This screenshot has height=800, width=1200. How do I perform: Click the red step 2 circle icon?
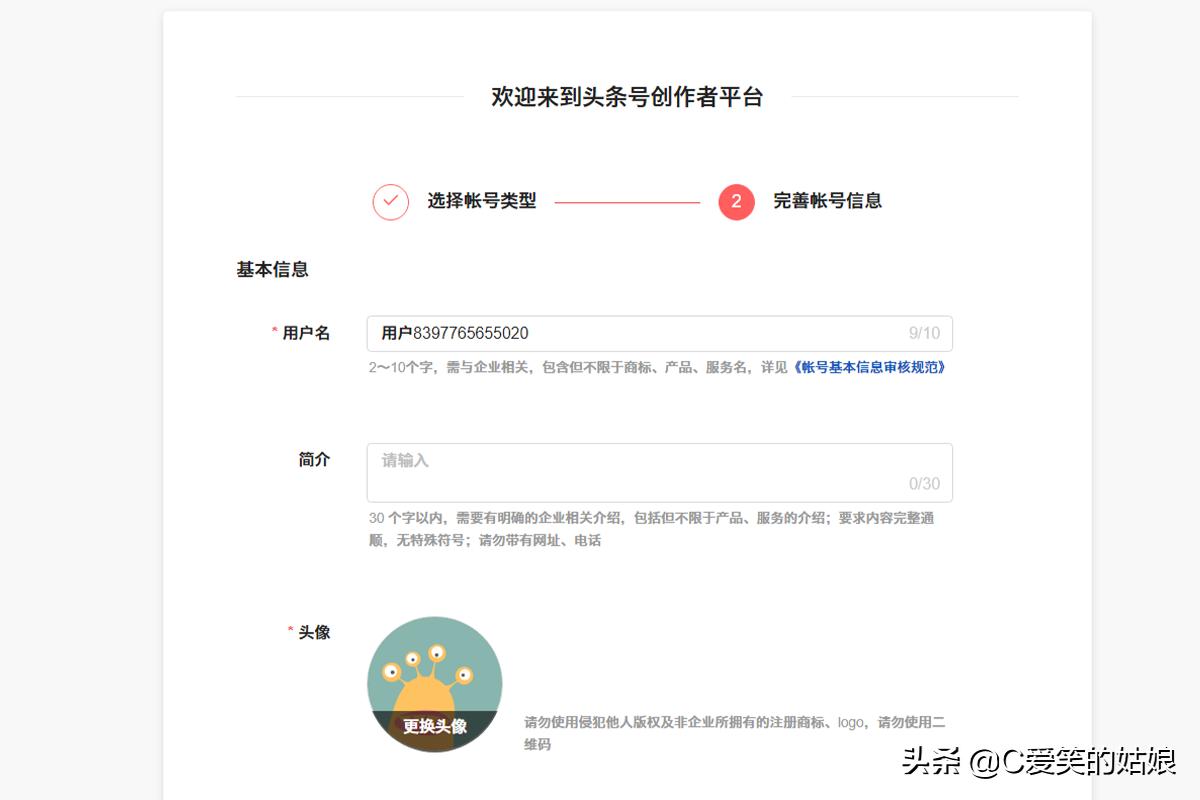[735, 201]
